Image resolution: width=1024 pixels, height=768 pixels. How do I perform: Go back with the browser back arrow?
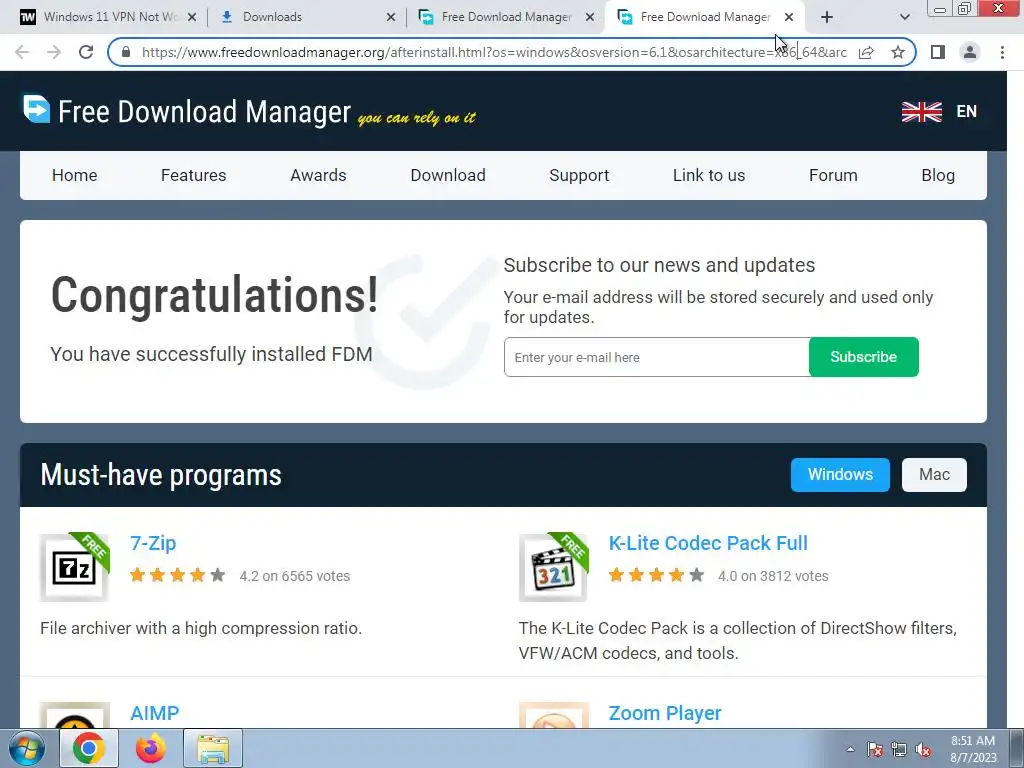(x=22, y=52)
